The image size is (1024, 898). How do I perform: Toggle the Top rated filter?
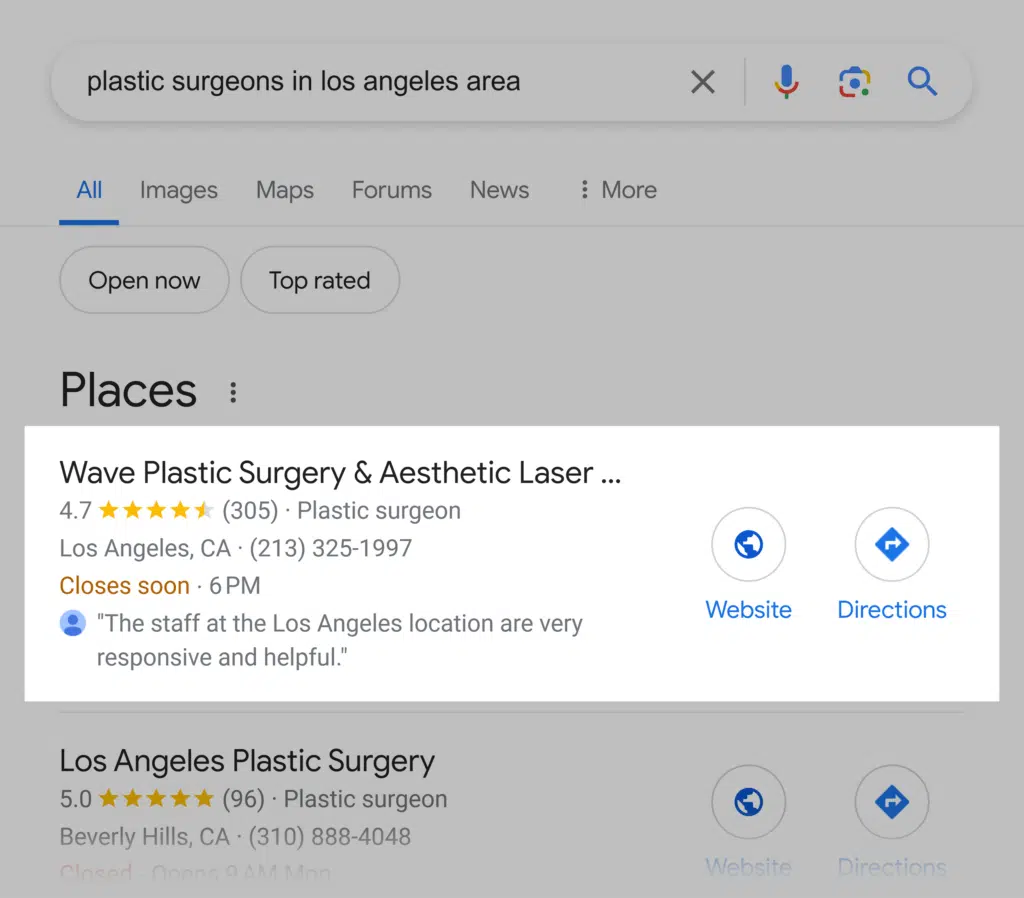pyautogui.click(x=320, y=281)
